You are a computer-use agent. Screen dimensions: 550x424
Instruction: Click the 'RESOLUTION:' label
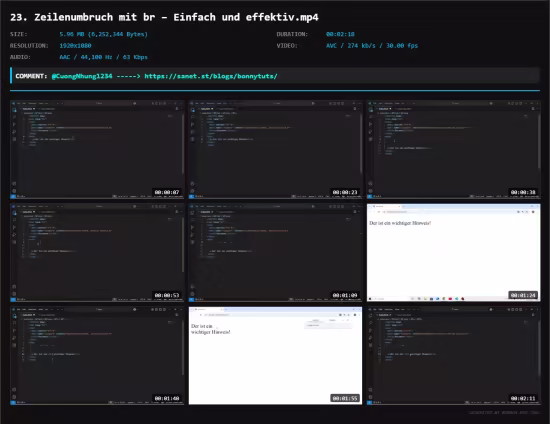(29, 46)
